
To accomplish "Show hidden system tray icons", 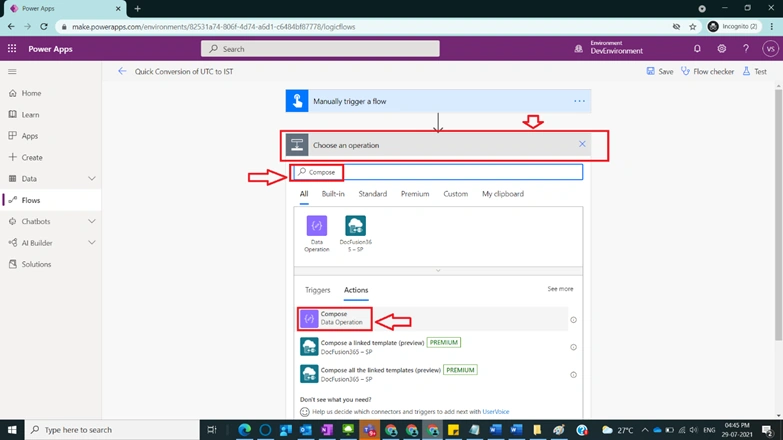I will coord(645,430).
